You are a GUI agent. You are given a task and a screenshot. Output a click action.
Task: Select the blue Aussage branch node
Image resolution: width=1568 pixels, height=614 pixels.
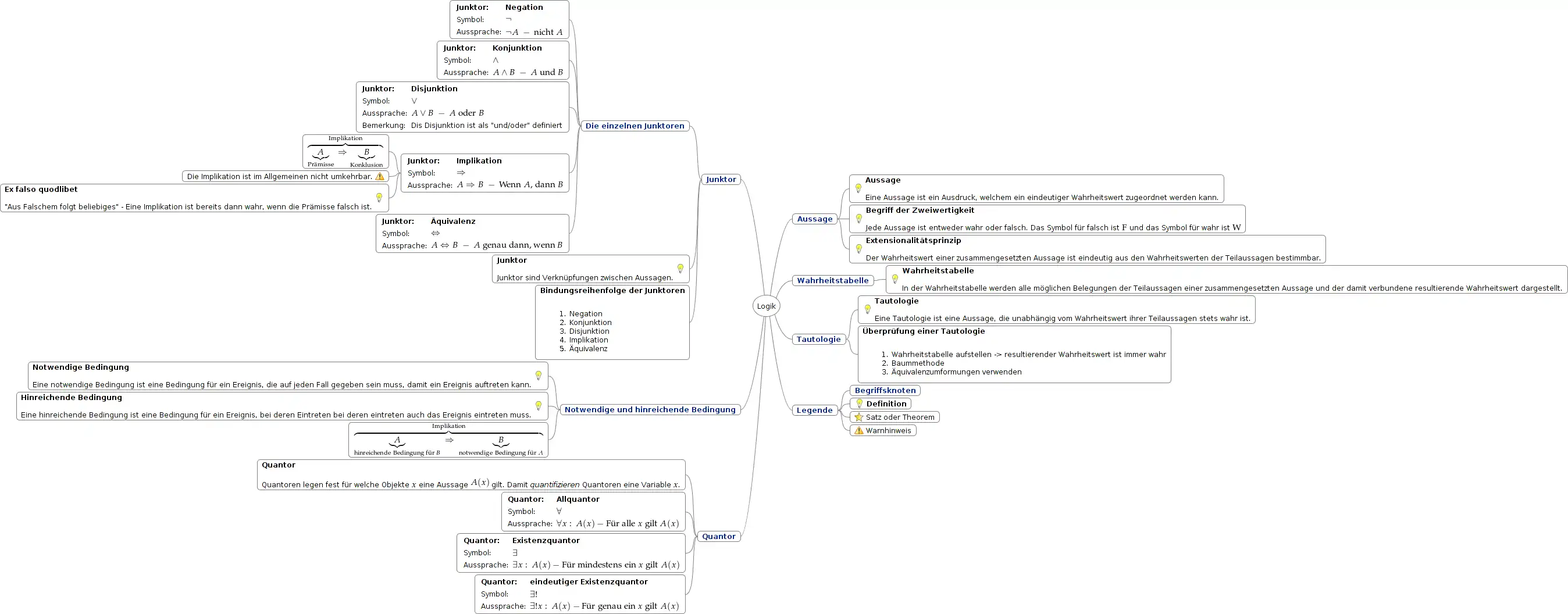pyautogui.click(x=814, y=219)
